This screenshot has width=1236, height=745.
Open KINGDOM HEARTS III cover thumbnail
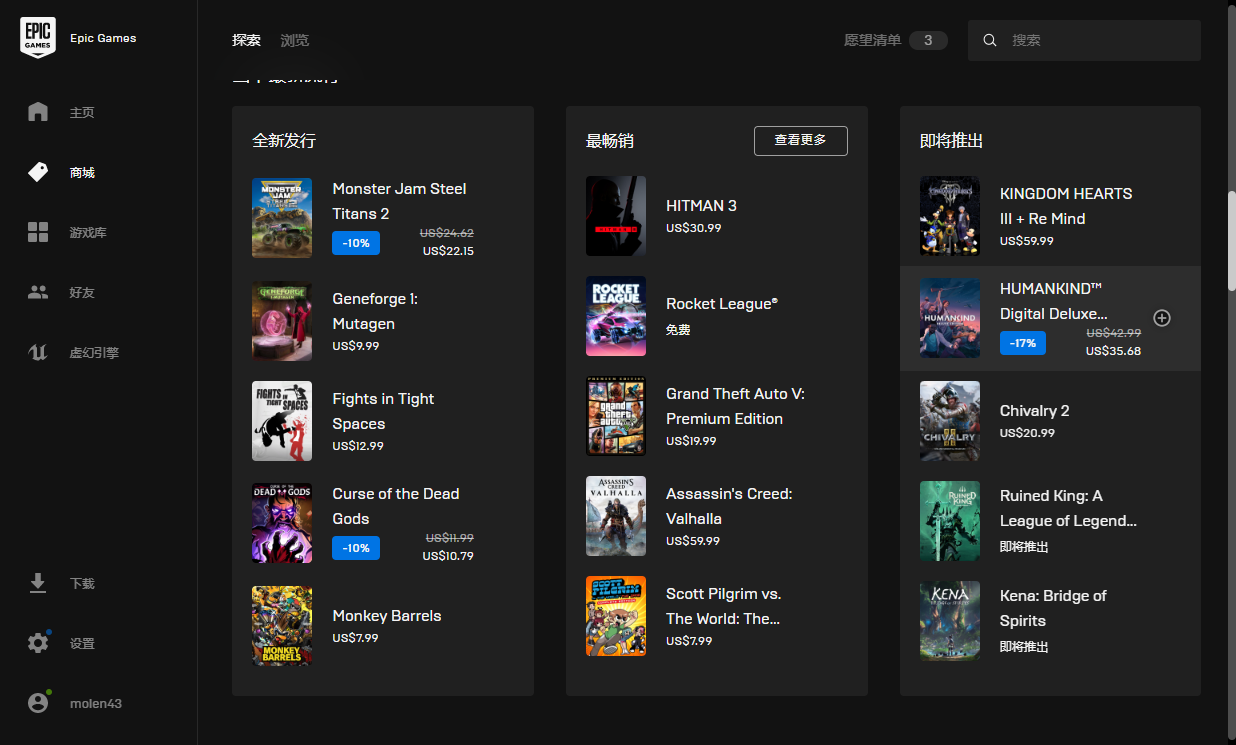(x=950, y=216)
